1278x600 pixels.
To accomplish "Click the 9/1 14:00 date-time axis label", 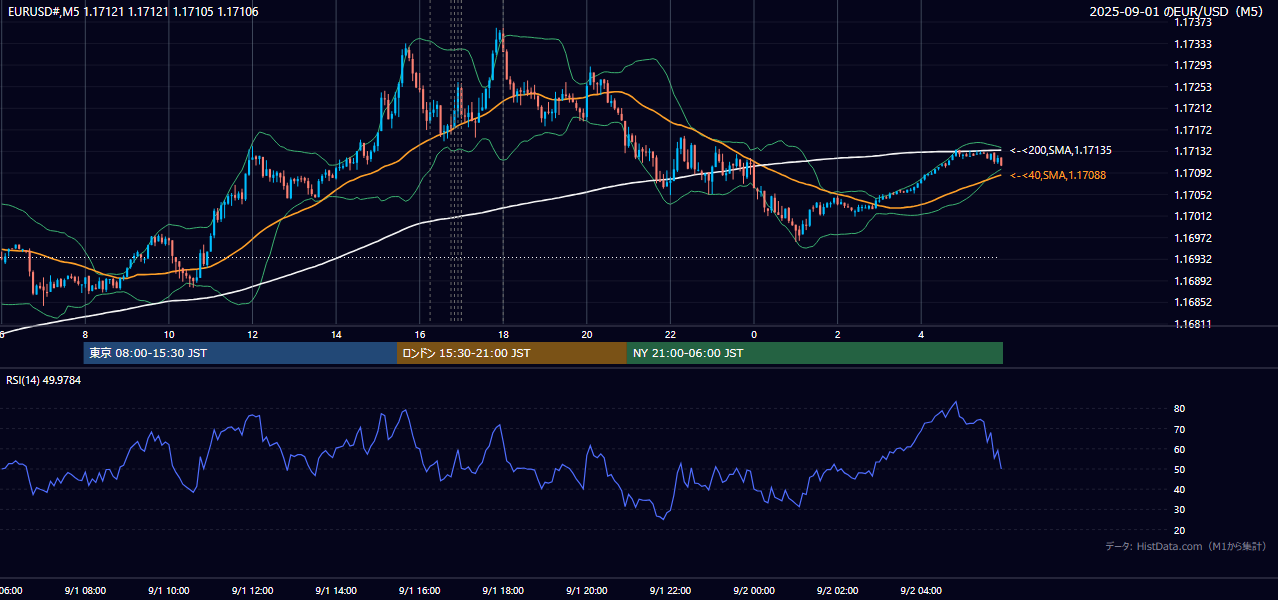I will [x=336, y=591].
